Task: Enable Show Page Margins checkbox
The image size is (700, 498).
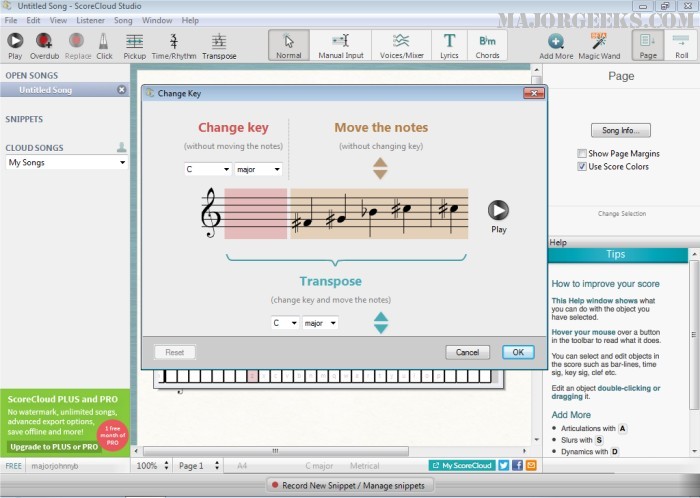Action: point(582,154)
